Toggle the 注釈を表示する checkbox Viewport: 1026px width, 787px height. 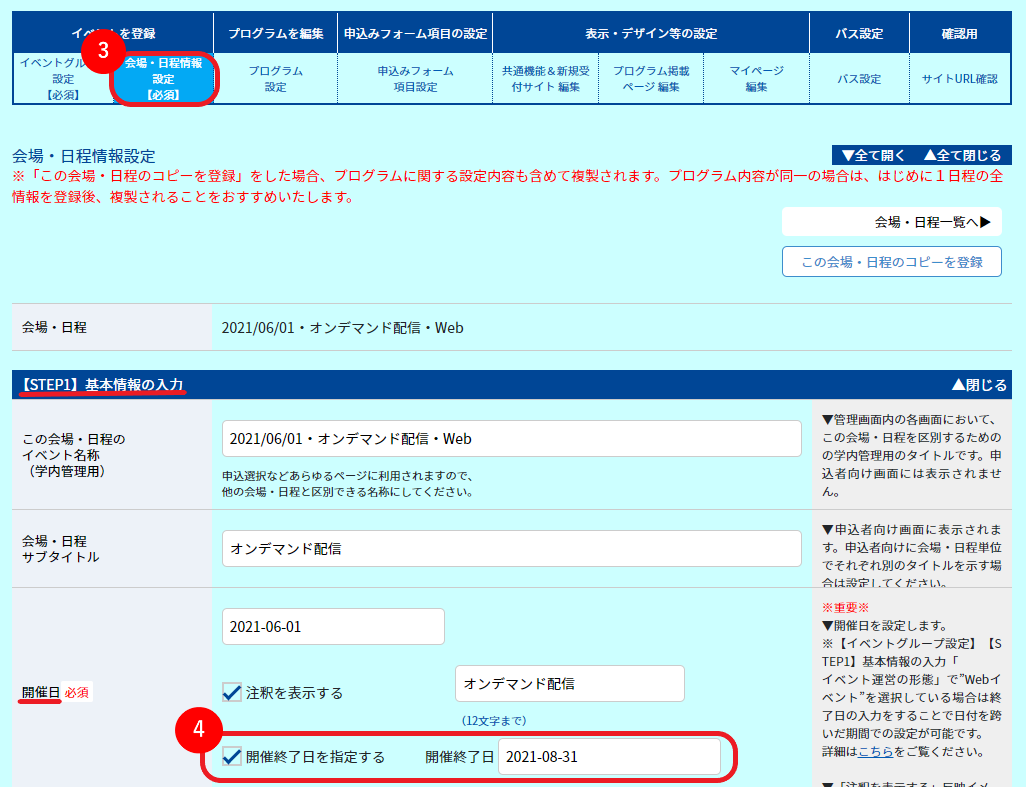[232, 692]
